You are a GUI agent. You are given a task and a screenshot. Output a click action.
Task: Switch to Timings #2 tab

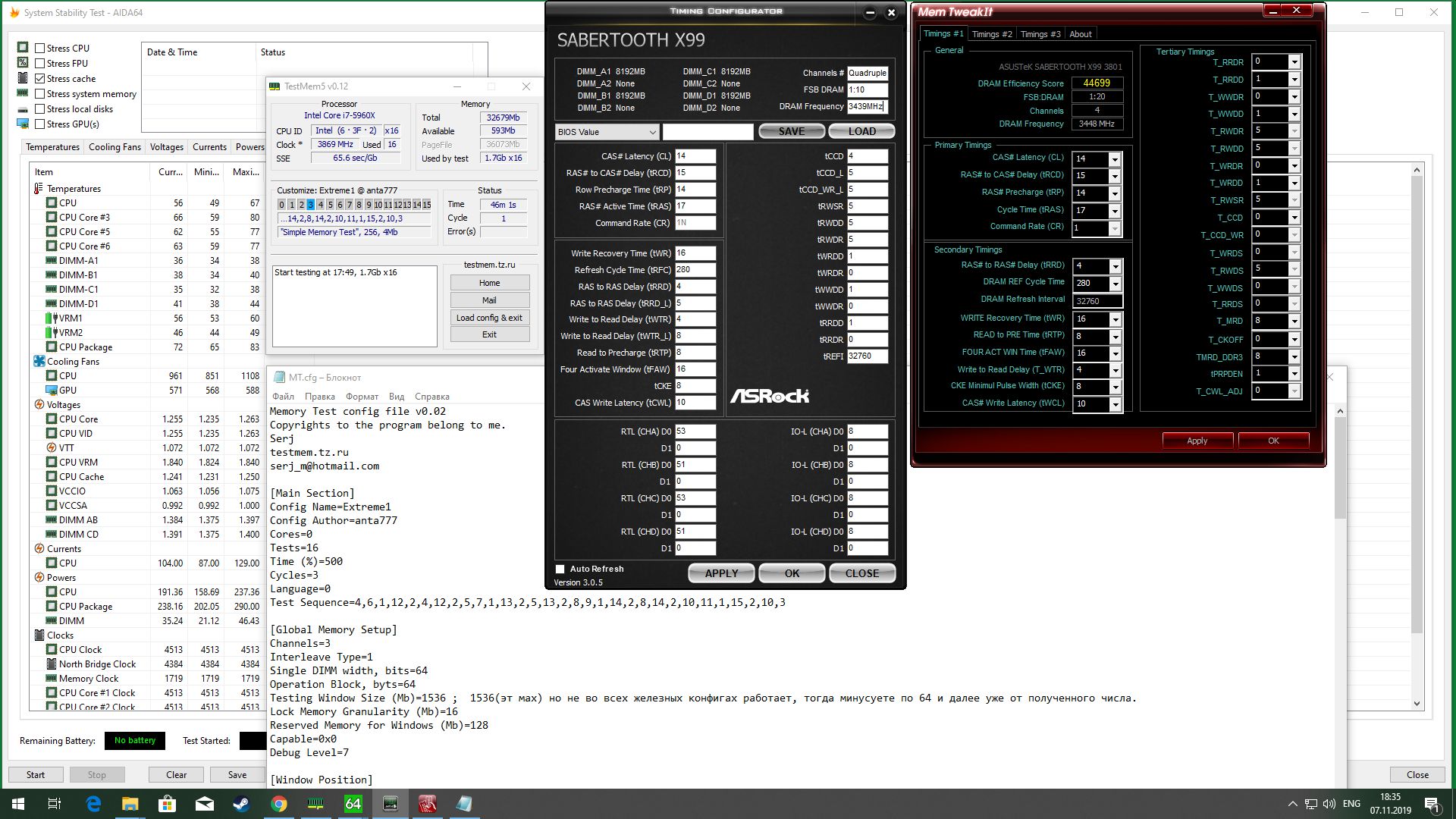click(991, 34)
